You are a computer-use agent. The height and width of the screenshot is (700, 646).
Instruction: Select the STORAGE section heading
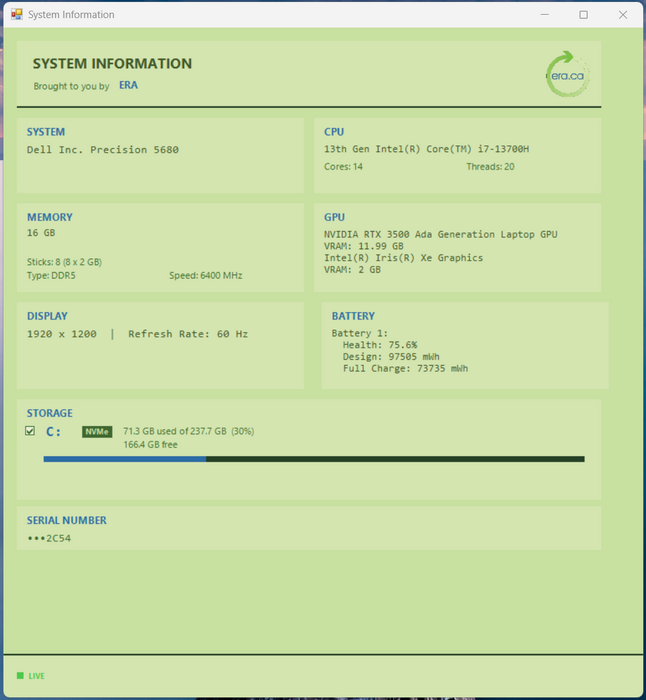[x=50, y=413]
